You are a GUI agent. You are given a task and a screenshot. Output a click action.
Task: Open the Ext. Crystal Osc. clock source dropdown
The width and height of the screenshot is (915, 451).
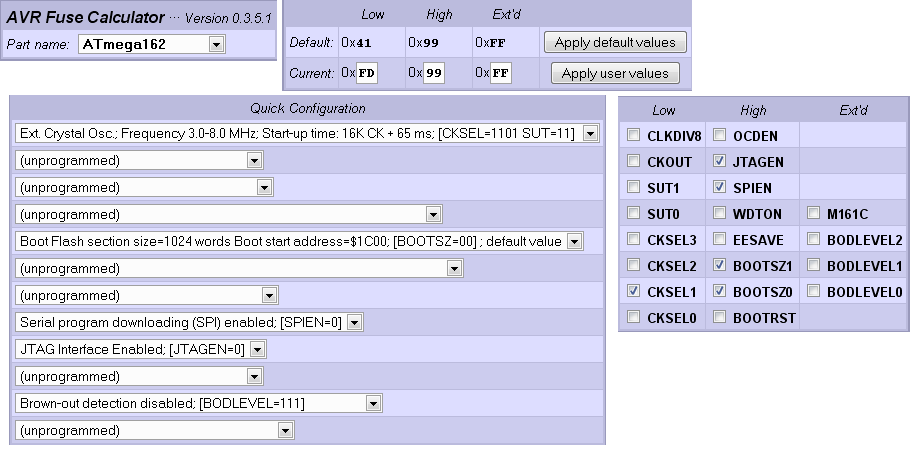(307, 134)
